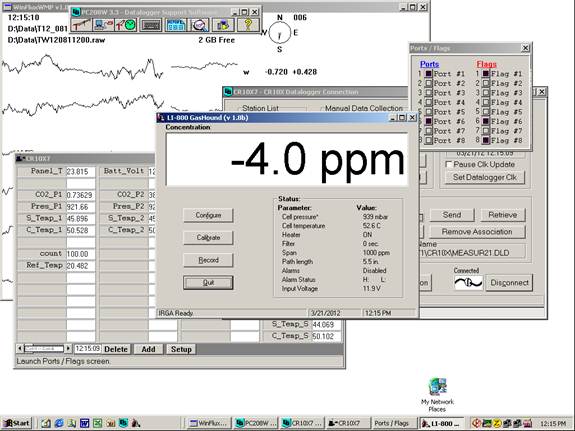Toggle Flag #1 checkbox

(486, 74)
